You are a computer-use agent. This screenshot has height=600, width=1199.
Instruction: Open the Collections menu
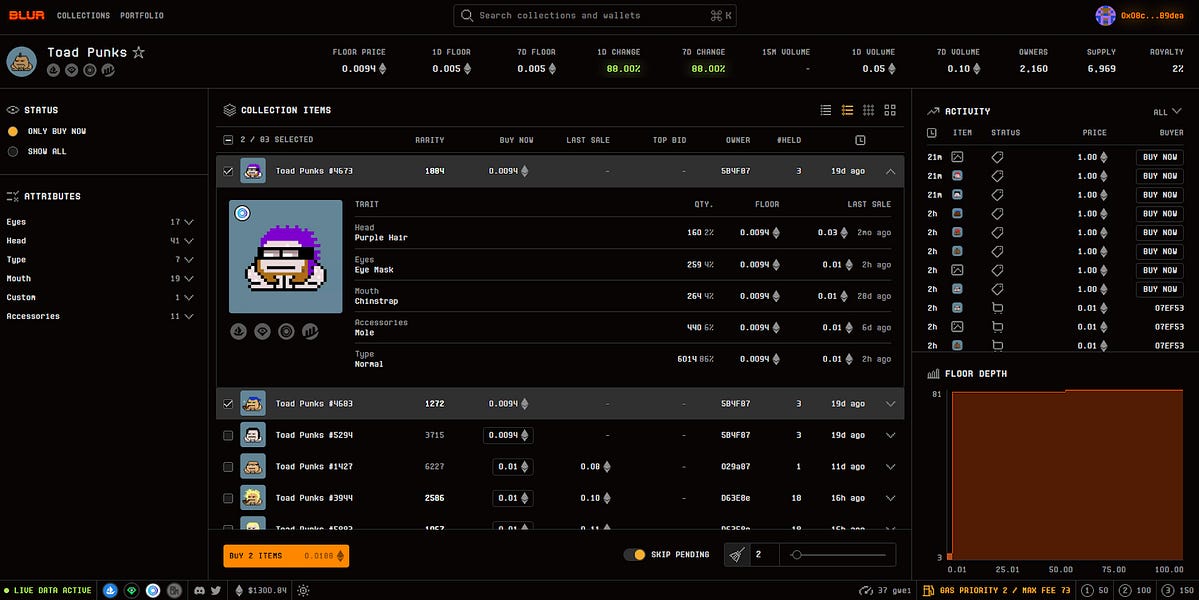coord(83,16)
